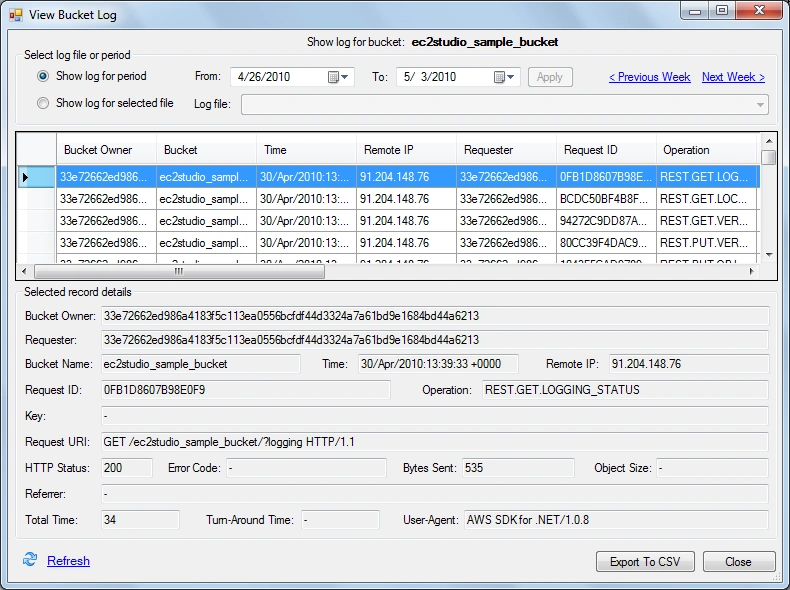Sort by Request ID column header
The image size is (790, 590).
pyautogui.click(x=606, y=150)
